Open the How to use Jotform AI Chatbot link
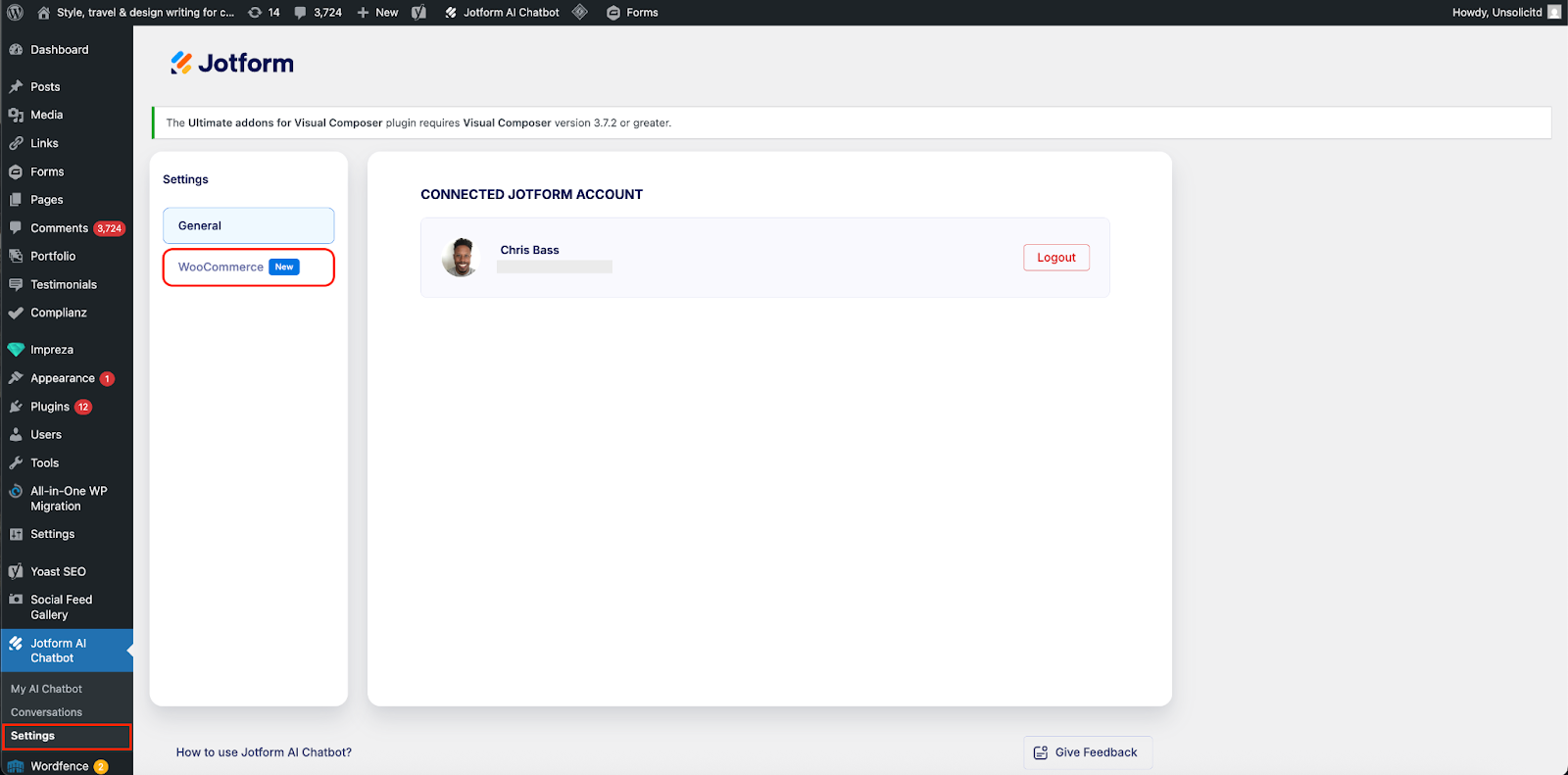Screen dimensions: 1568x775 [x=264, y=752]
